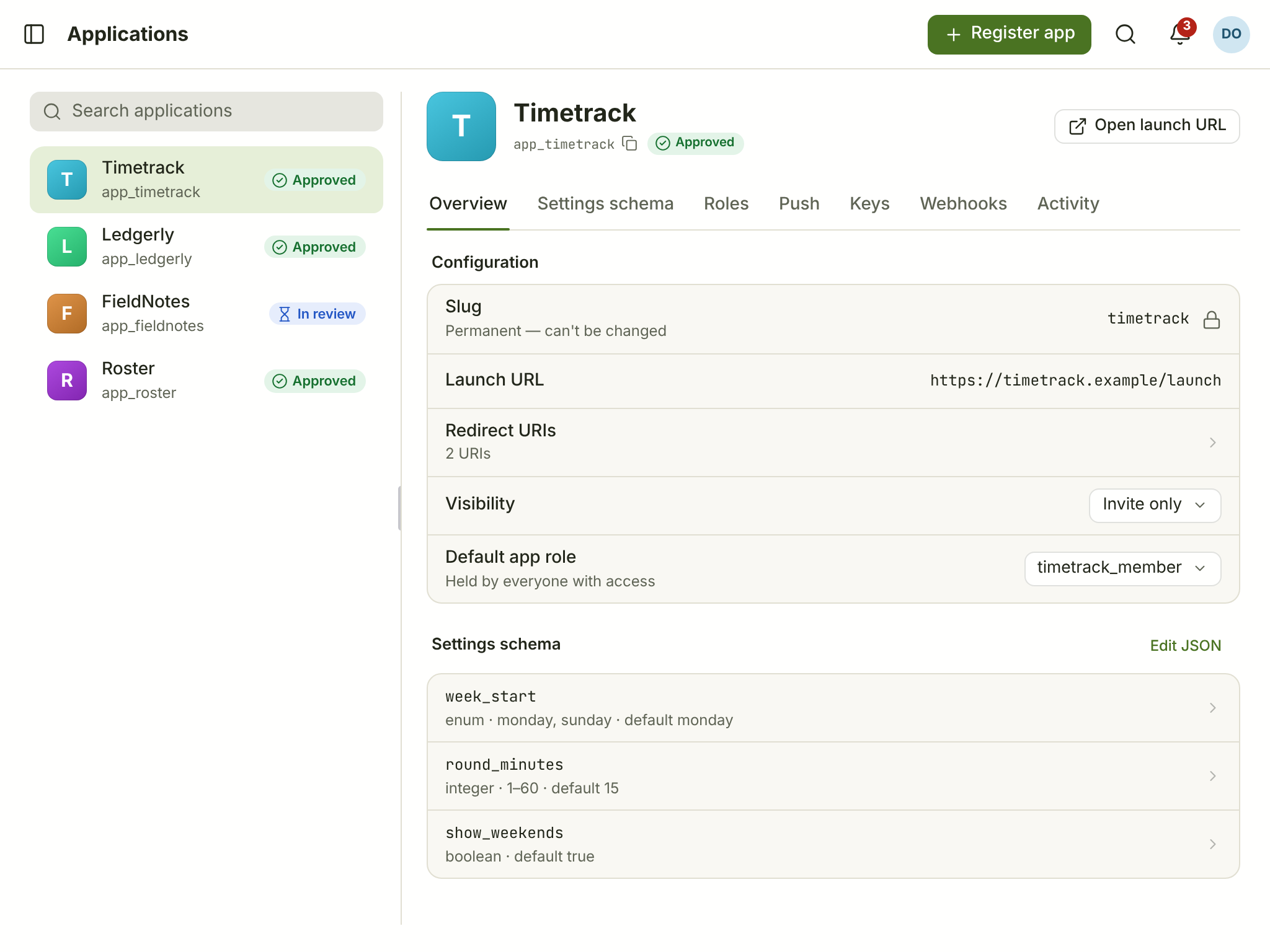Select the Ledgerly L icon
The height and width of the screenshot is (952, 1270).
67,247
